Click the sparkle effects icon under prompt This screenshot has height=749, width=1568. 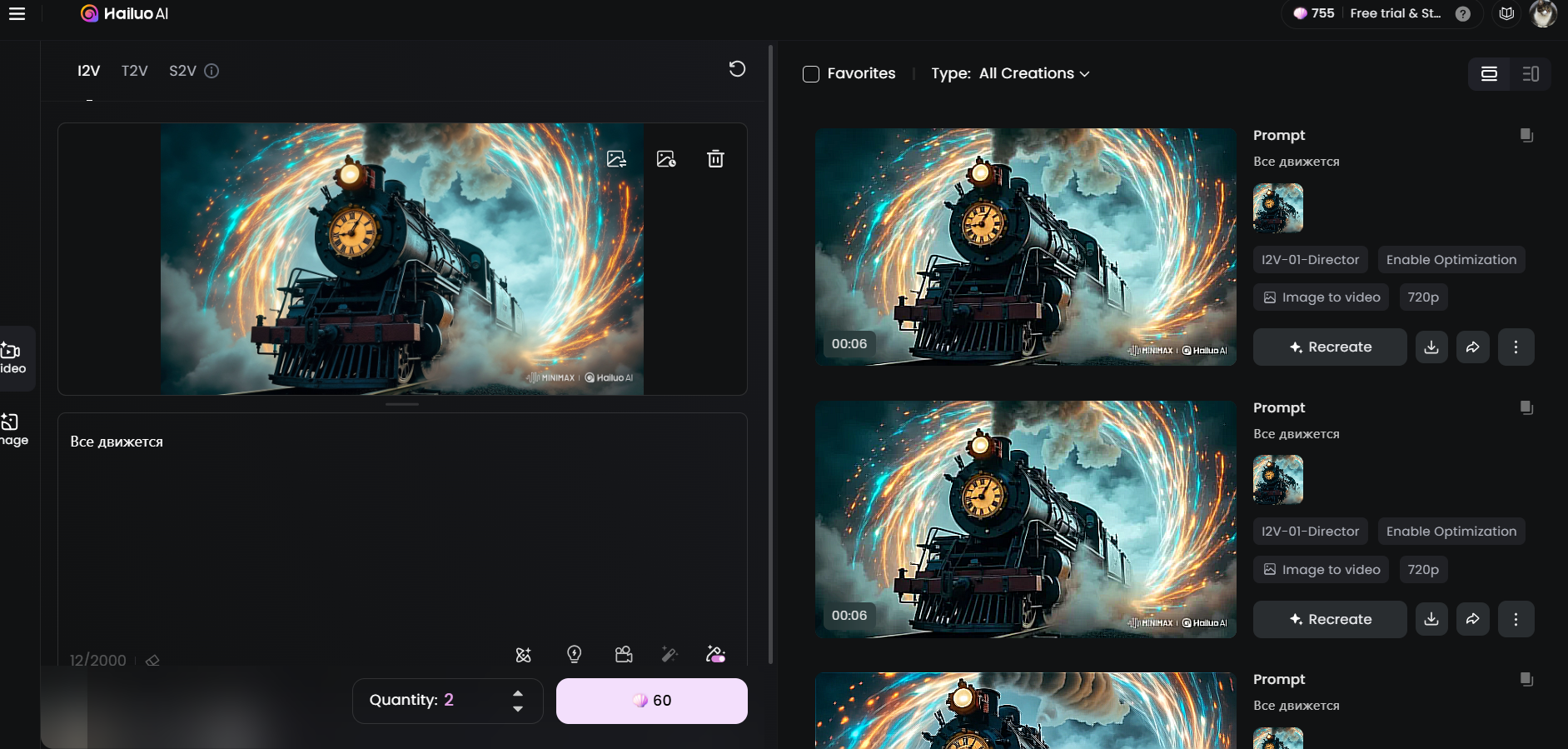[523, 655]
